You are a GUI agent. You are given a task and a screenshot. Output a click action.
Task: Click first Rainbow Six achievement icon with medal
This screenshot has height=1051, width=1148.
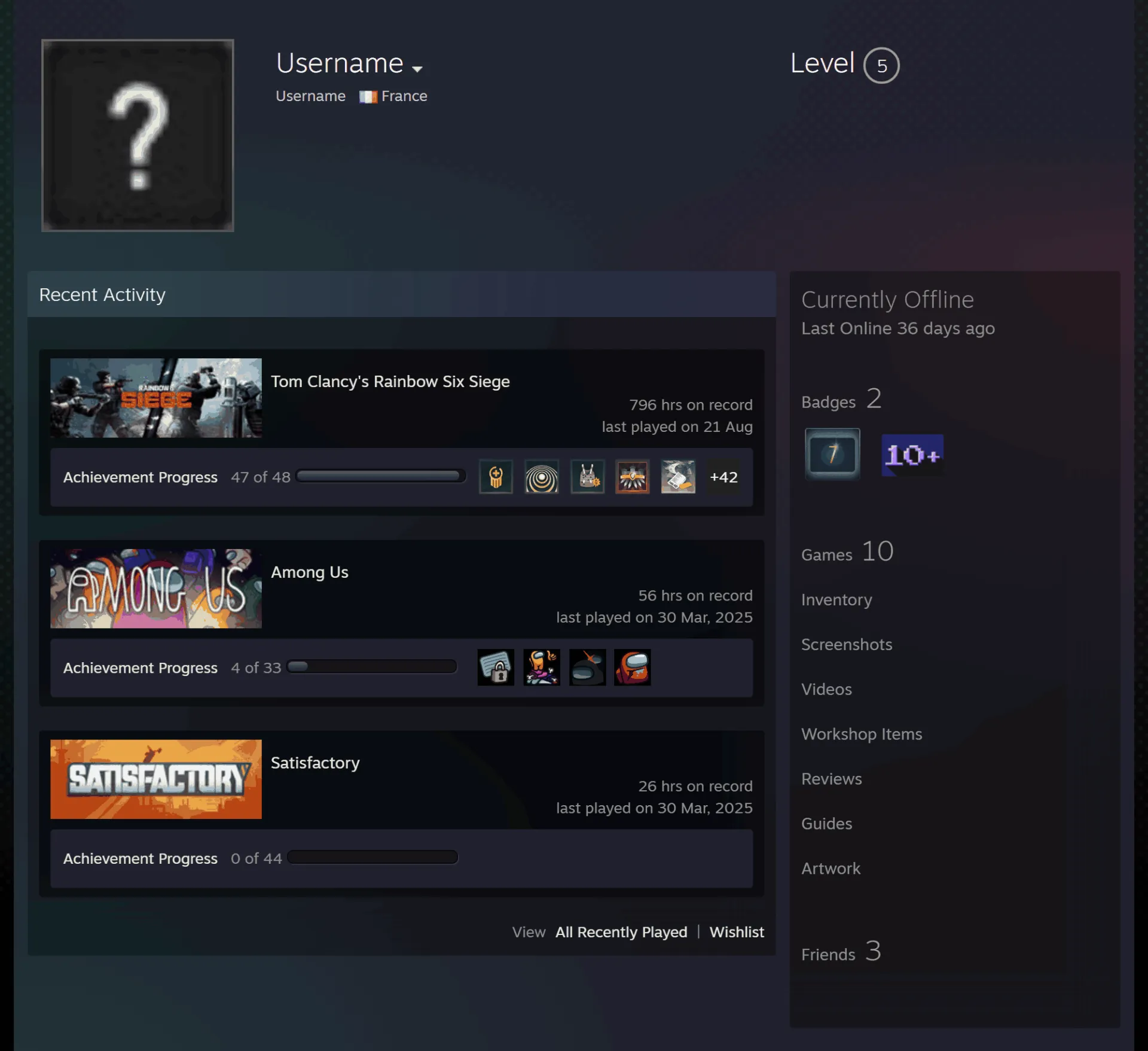[496, 477]
